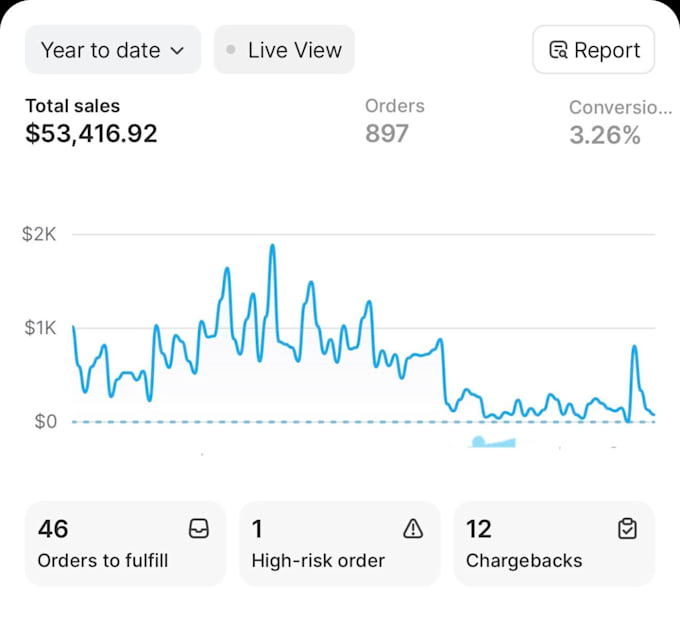The width and height of the screenshot is (680, 619).
Task: Select the Orders metric tab
Action: point(395,121)
